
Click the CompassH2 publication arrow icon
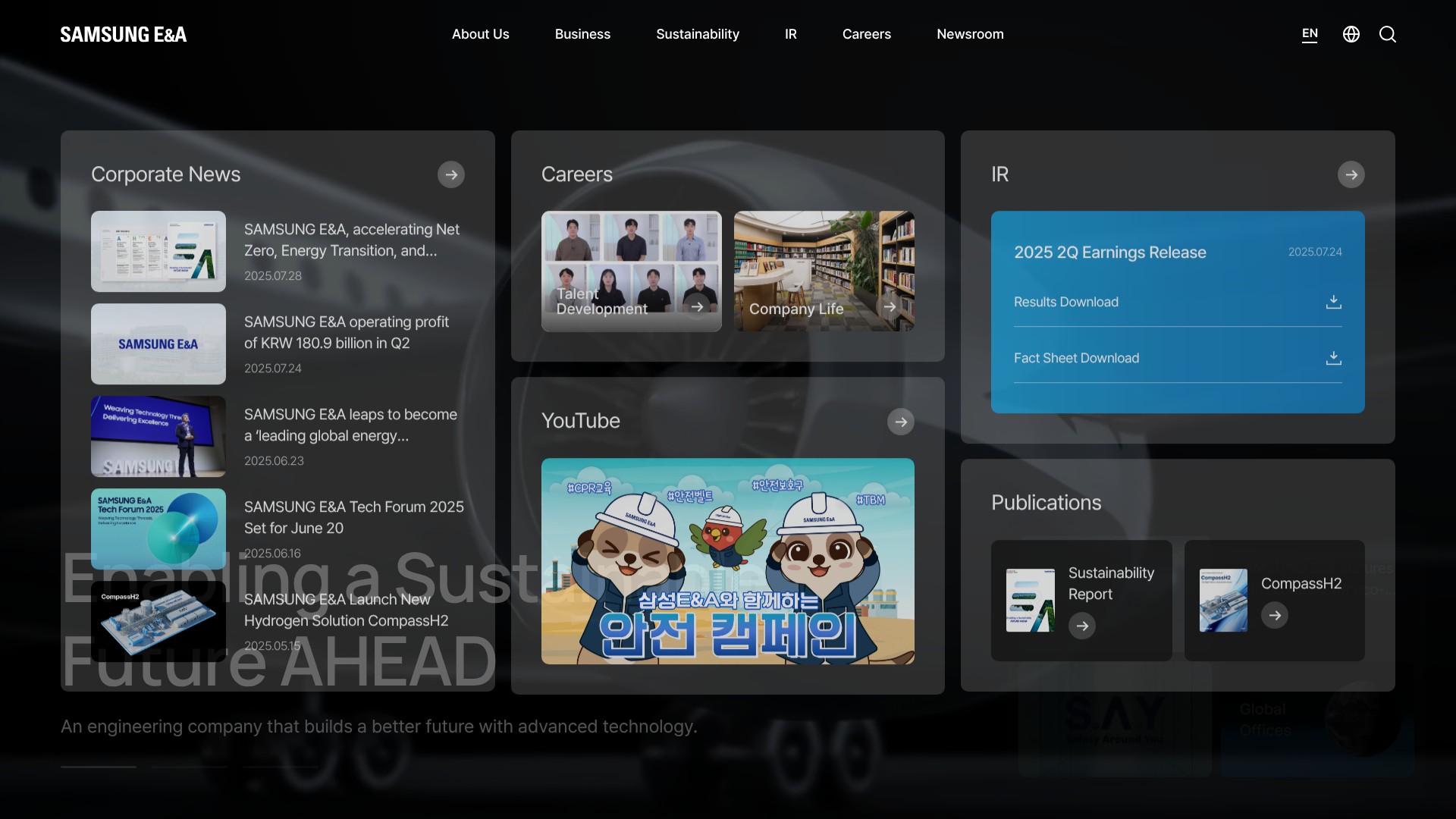click(x=1275, y=615)
